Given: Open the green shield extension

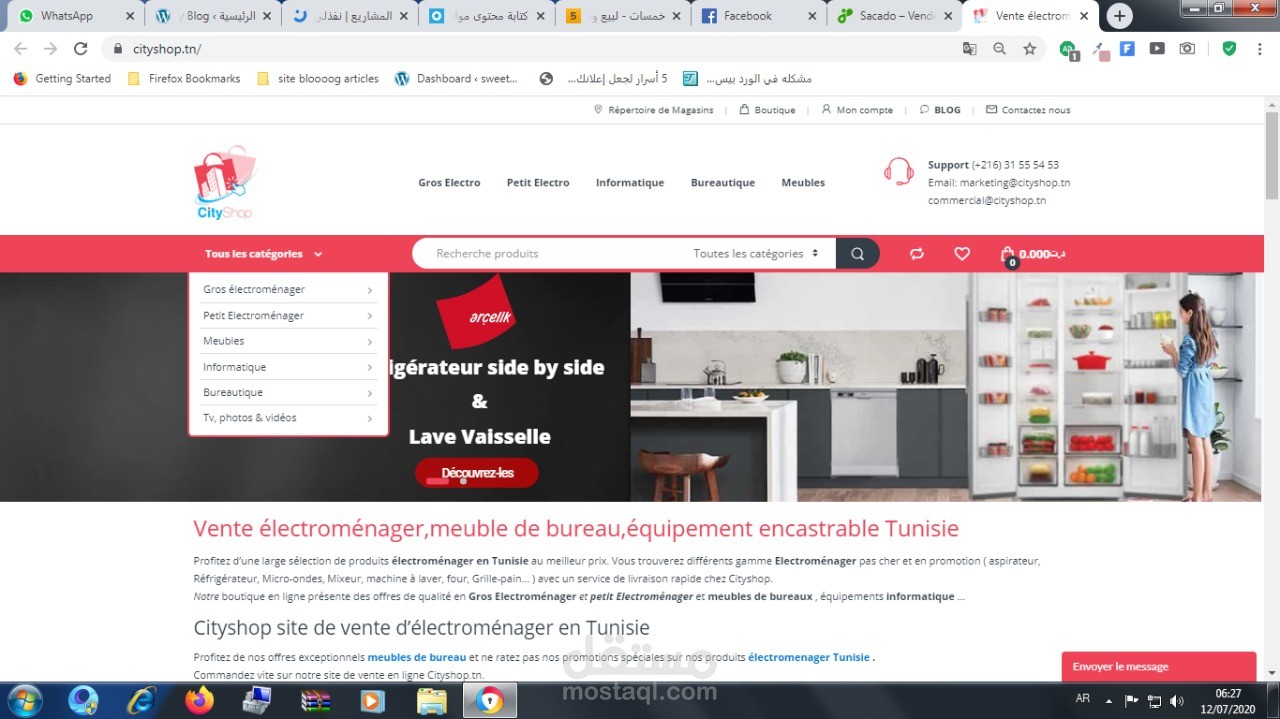Looking at the screenshot, I should pyautogui.click(x=1229, y=48).
